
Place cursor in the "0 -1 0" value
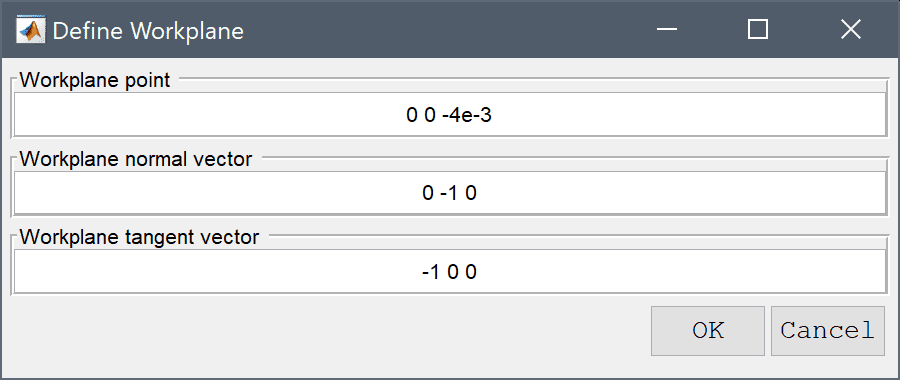(449, 193)
